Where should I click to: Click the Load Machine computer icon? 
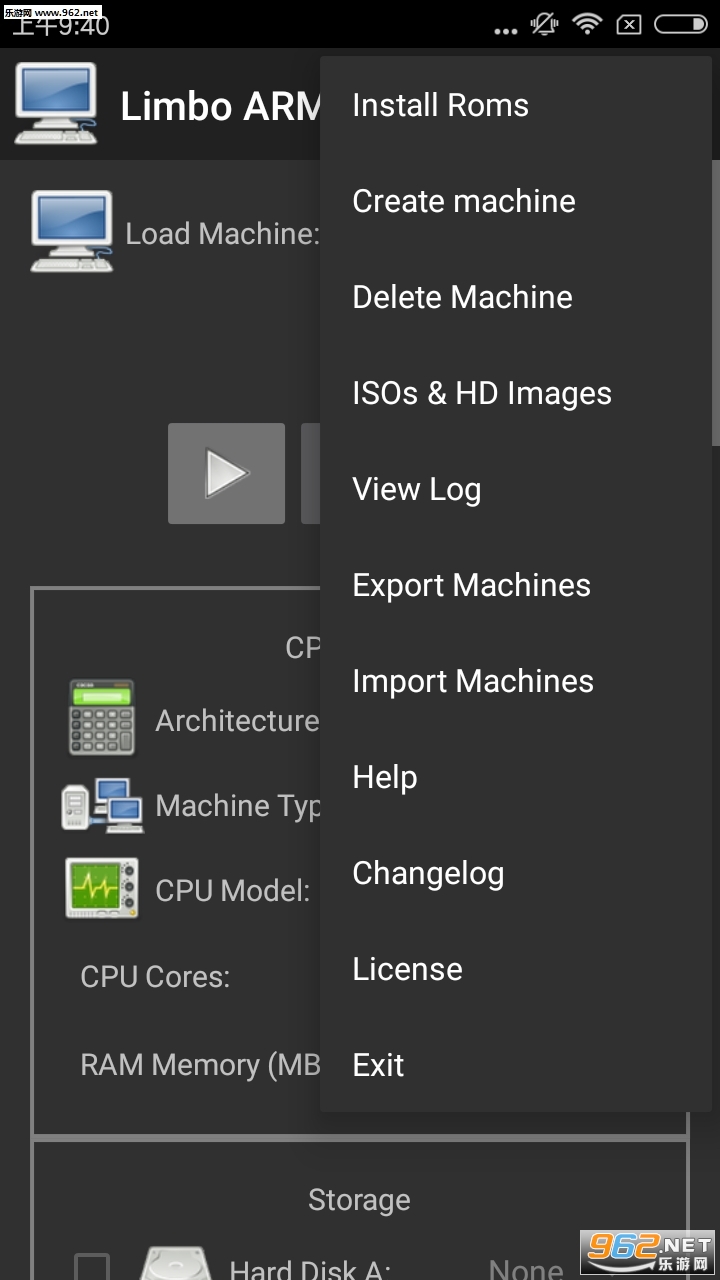[x=71, y=231]
